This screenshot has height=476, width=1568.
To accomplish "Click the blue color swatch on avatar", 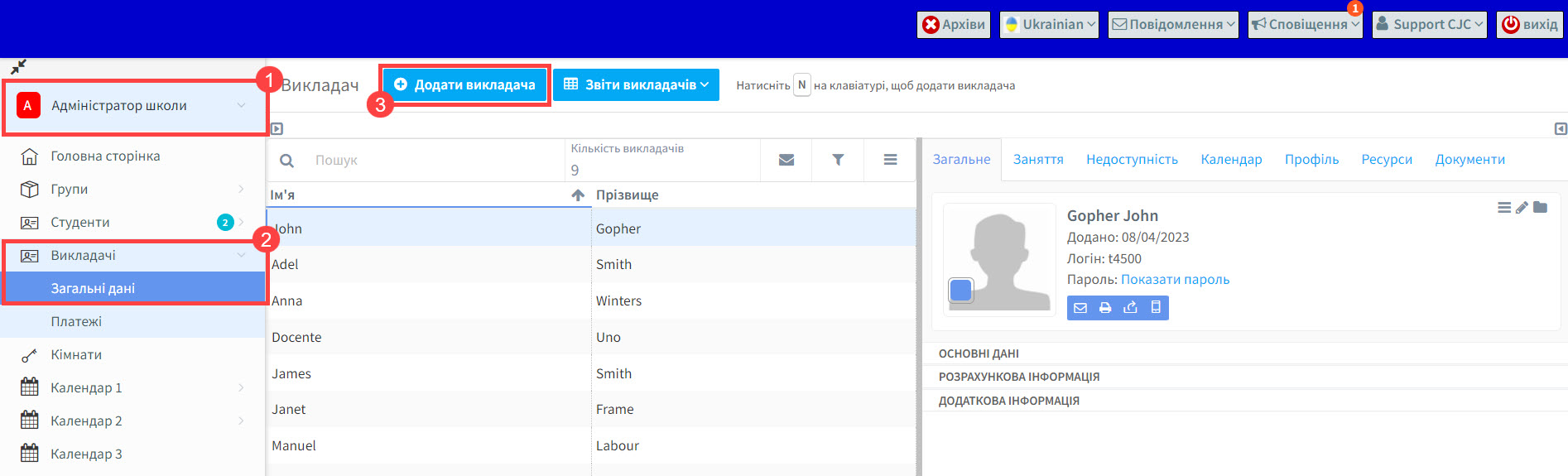I will pyautogui.click(x=961, y=291).
